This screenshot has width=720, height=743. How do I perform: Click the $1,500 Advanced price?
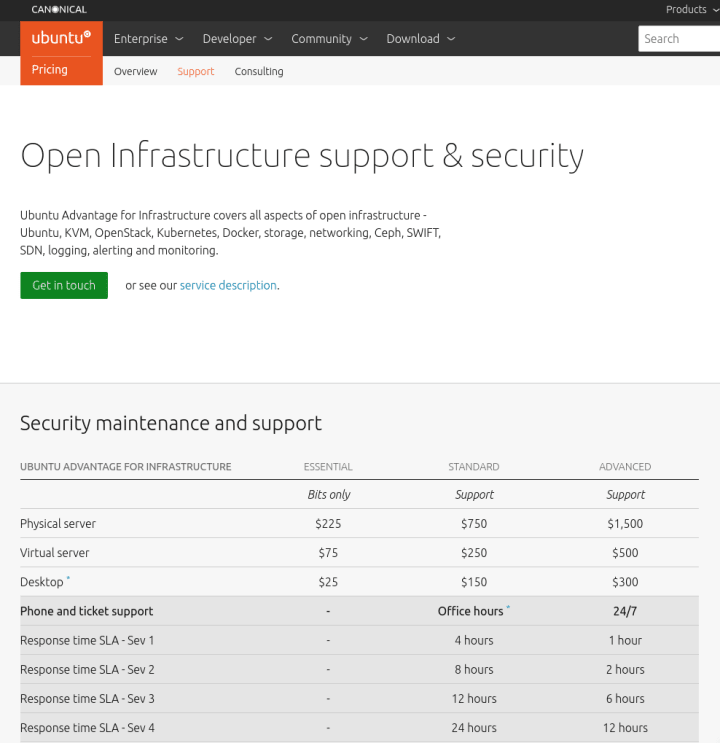point(625,524)
